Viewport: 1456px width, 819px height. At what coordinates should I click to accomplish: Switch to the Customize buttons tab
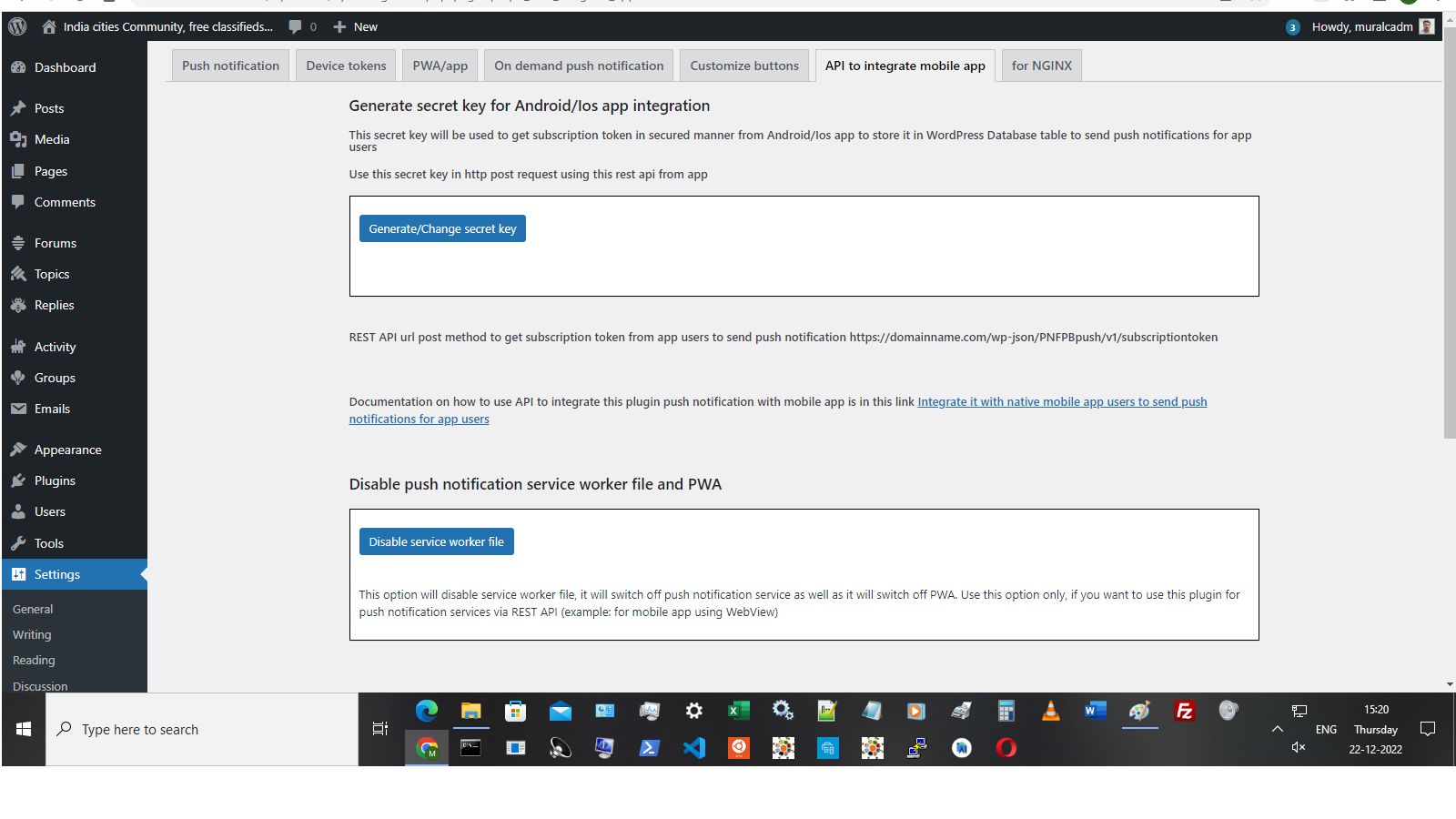(x=743, y=66)
